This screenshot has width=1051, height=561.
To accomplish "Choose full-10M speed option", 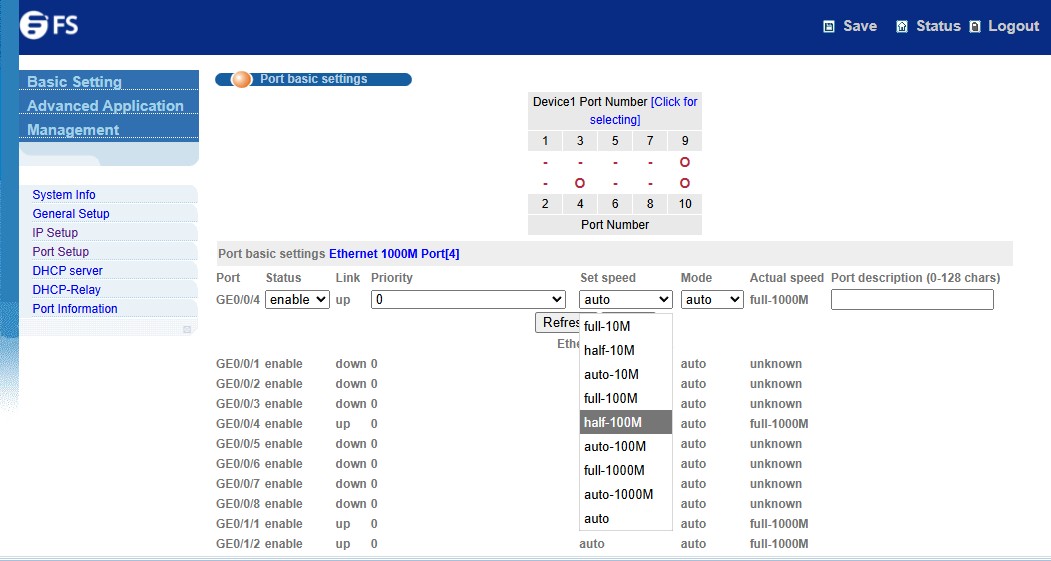I will pyautogui.click(x=625, y=326).
